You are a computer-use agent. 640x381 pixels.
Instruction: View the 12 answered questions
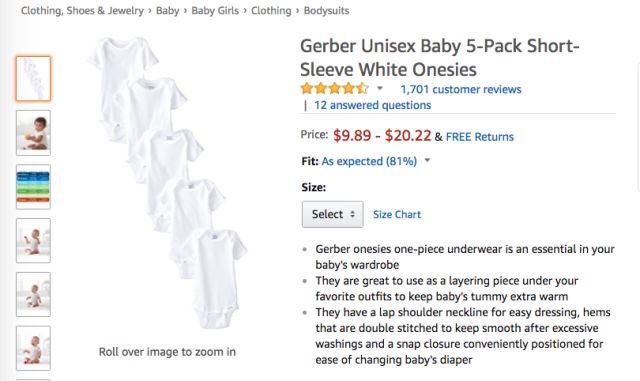tap(372, 105)
